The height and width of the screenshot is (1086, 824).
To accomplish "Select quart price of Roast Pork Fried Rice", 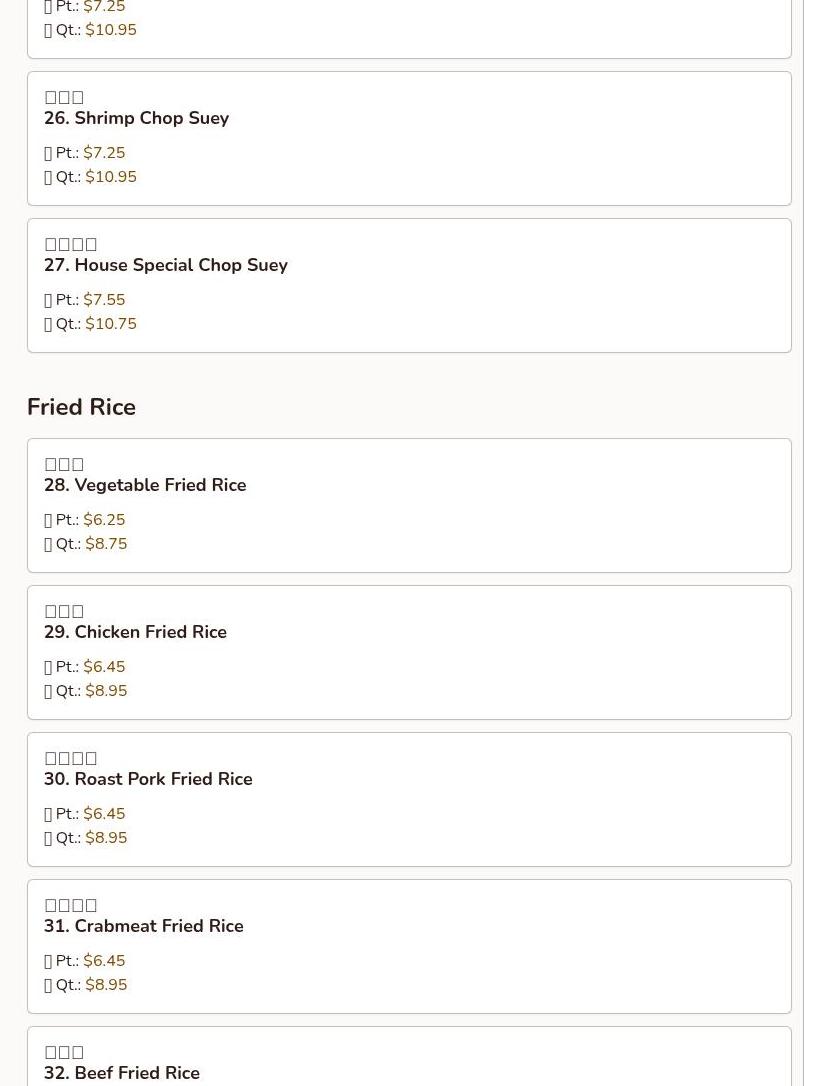I will click(x=106, y=838).
